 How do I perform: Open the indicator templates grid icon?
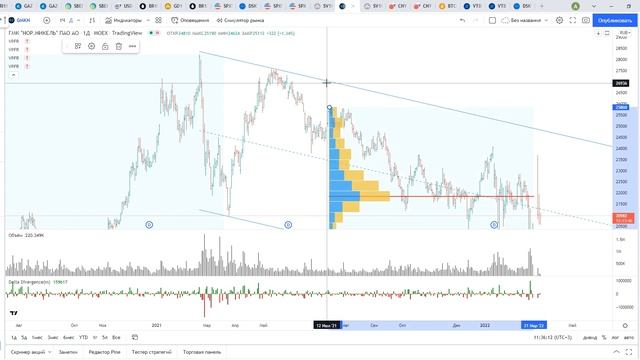tap(158, 20)
